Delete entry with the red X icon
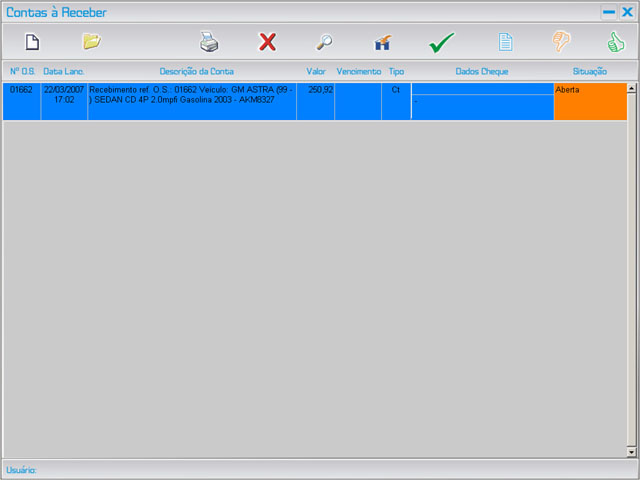Viewport: 640px width, 480px height. click(x=267, y=42)
